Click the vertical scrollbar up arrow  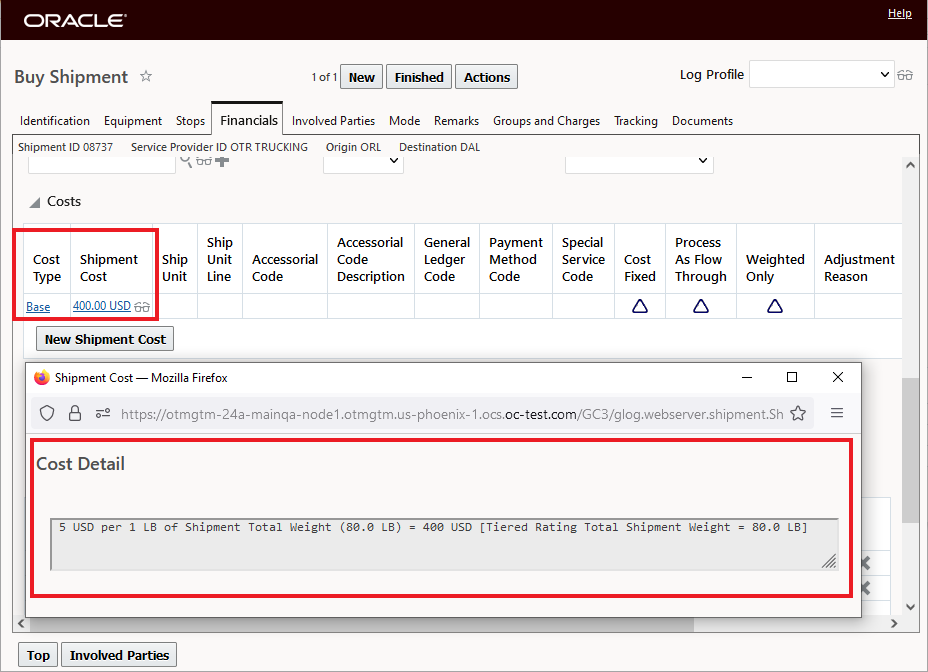[x=910, y=165]
